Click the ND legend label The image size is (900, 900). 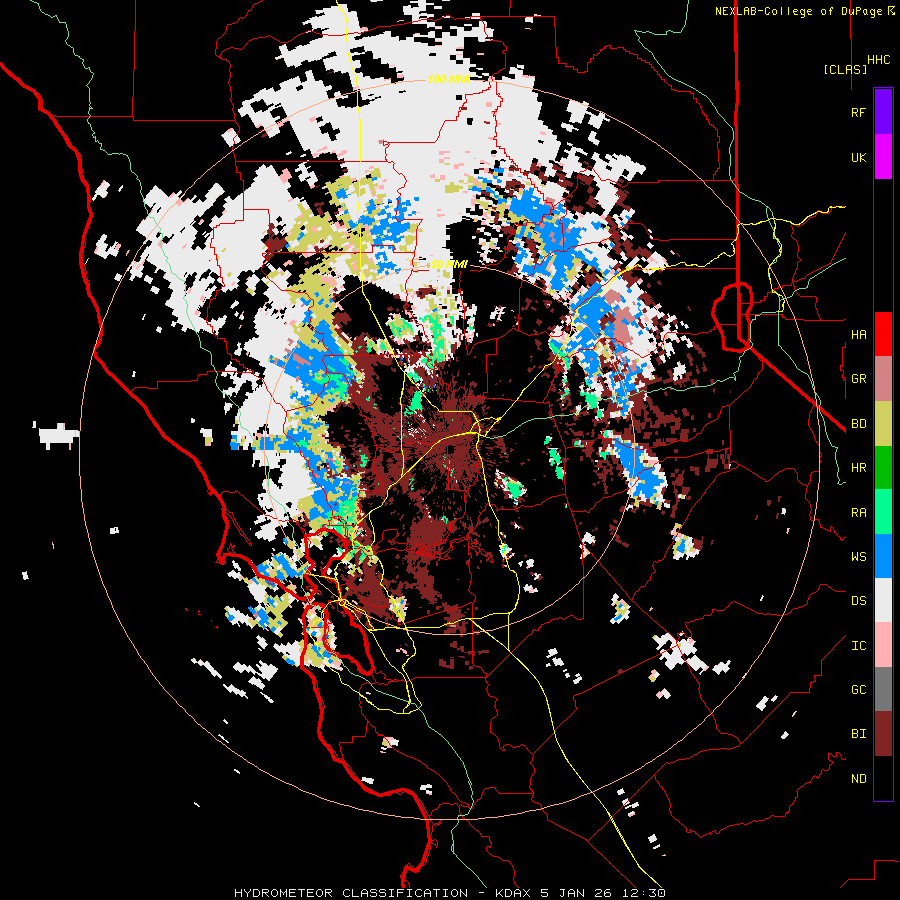click(x=858, y=779)
